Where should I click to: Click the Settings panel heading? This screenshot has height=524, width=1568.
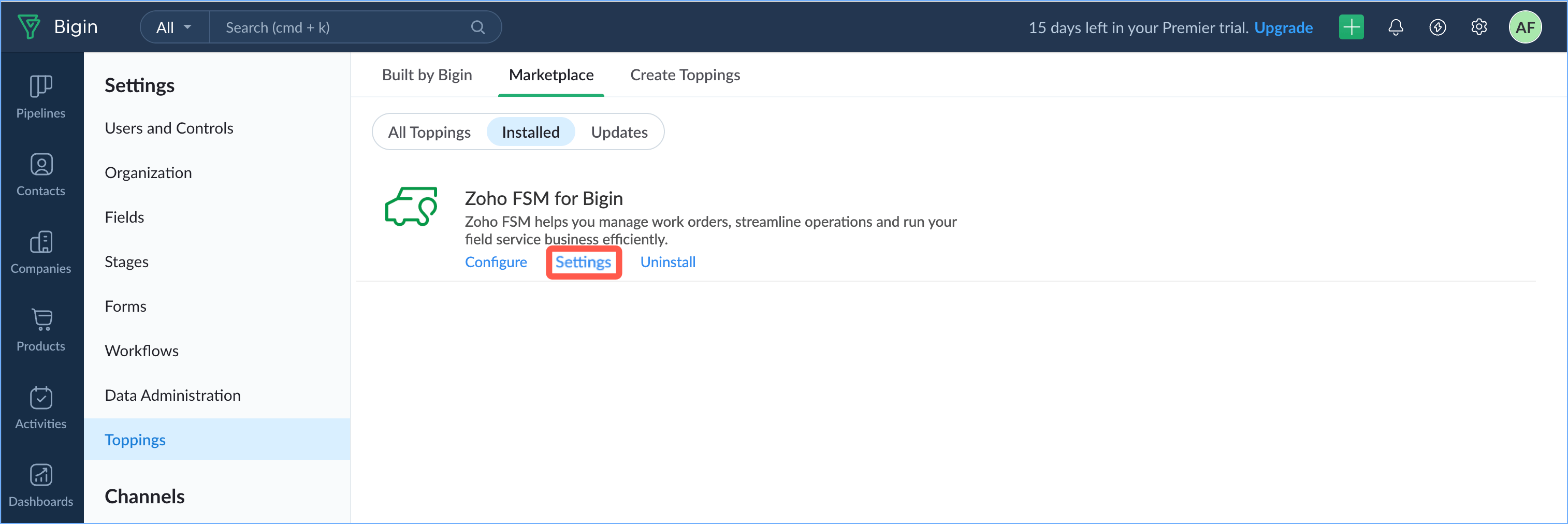(139, 85)
